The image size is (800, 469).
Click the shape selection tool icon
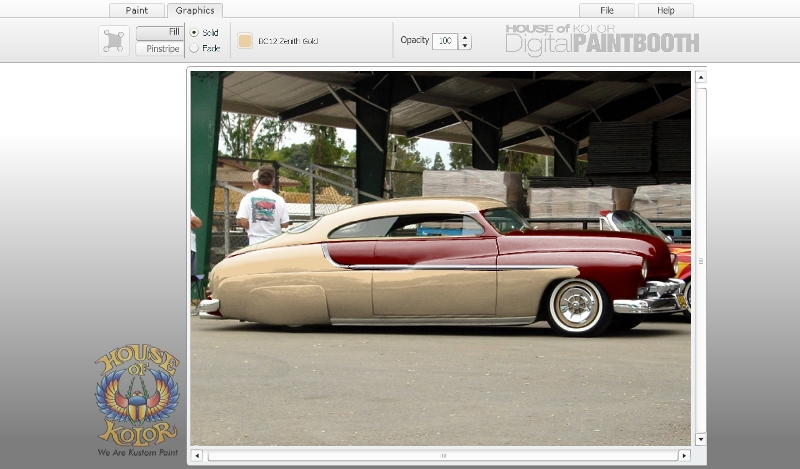coord(113,41)
